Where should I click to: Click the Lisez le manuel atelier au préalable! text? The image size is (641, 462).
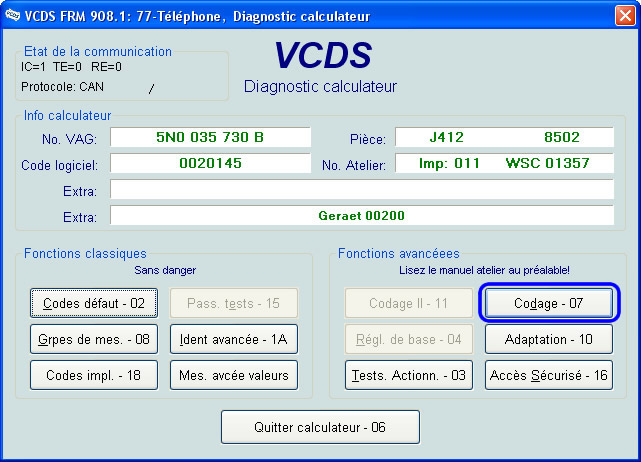click(484, 270)
